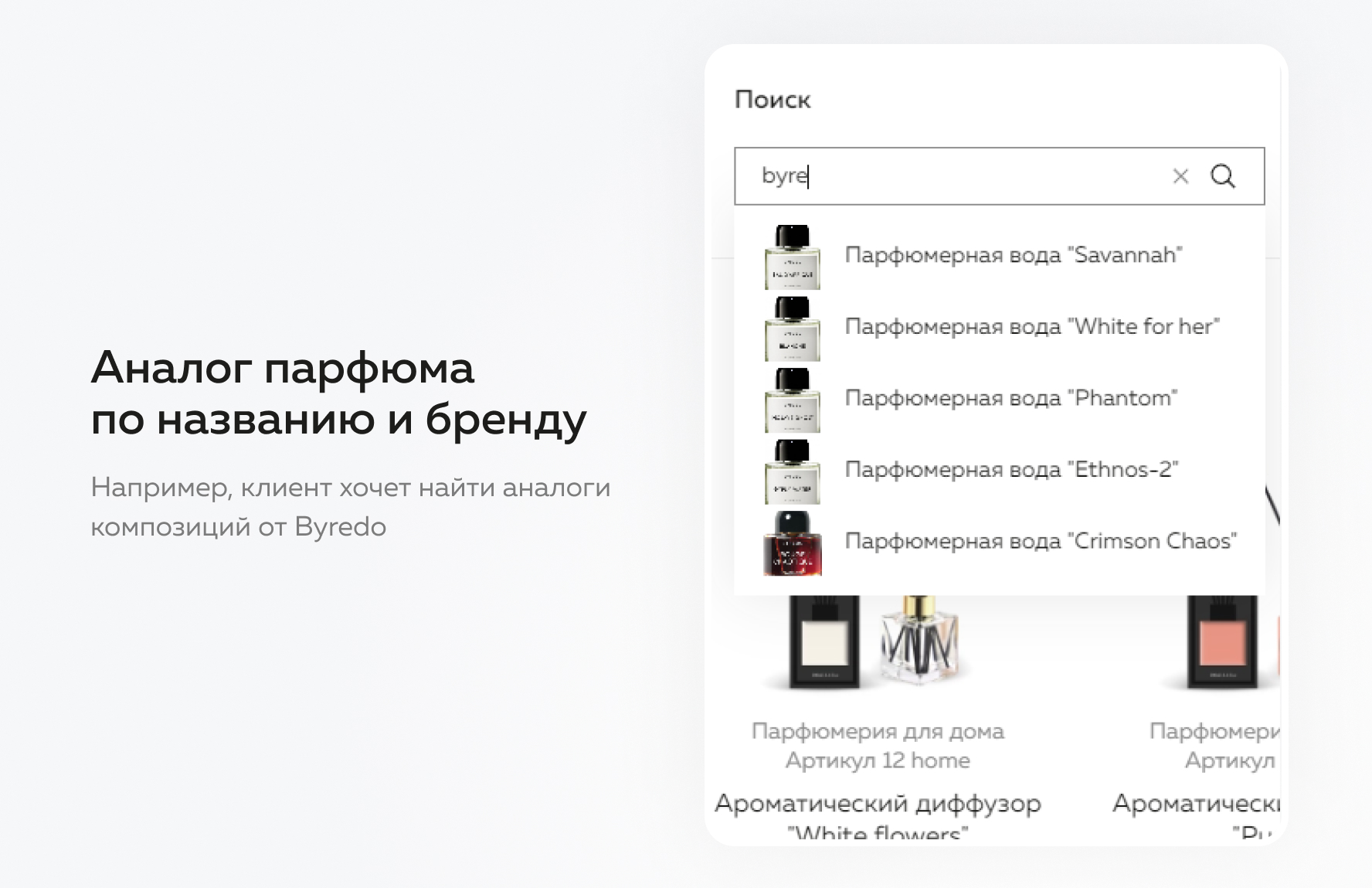Open the "Crimson Chaos" perfume suggestion
Viewport: 1372px width, 888px height.
coord(1041,541)
